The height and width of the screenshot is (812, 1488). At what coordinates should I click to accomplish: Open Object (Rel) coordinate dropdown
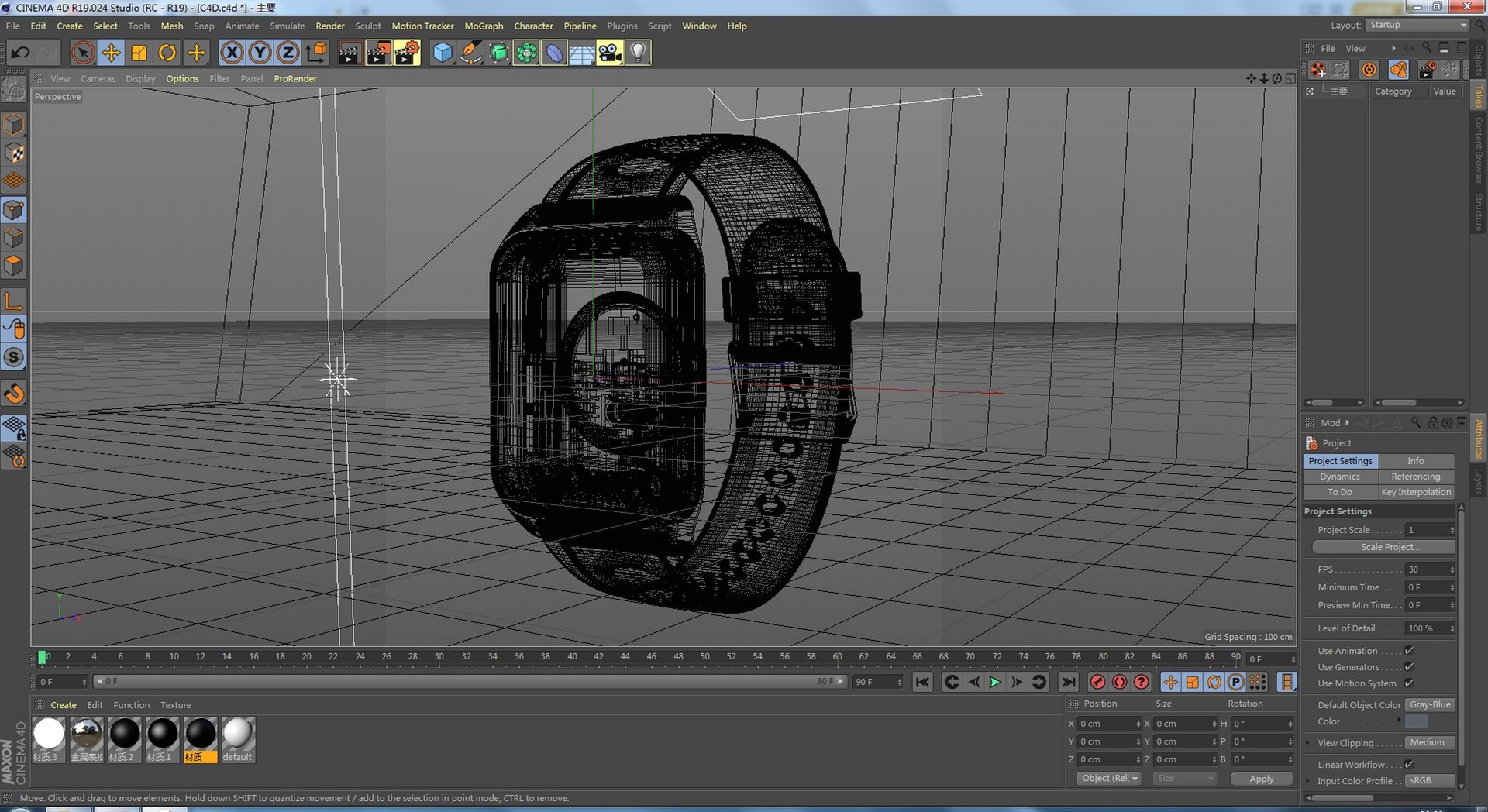(x=1109, y=779)
